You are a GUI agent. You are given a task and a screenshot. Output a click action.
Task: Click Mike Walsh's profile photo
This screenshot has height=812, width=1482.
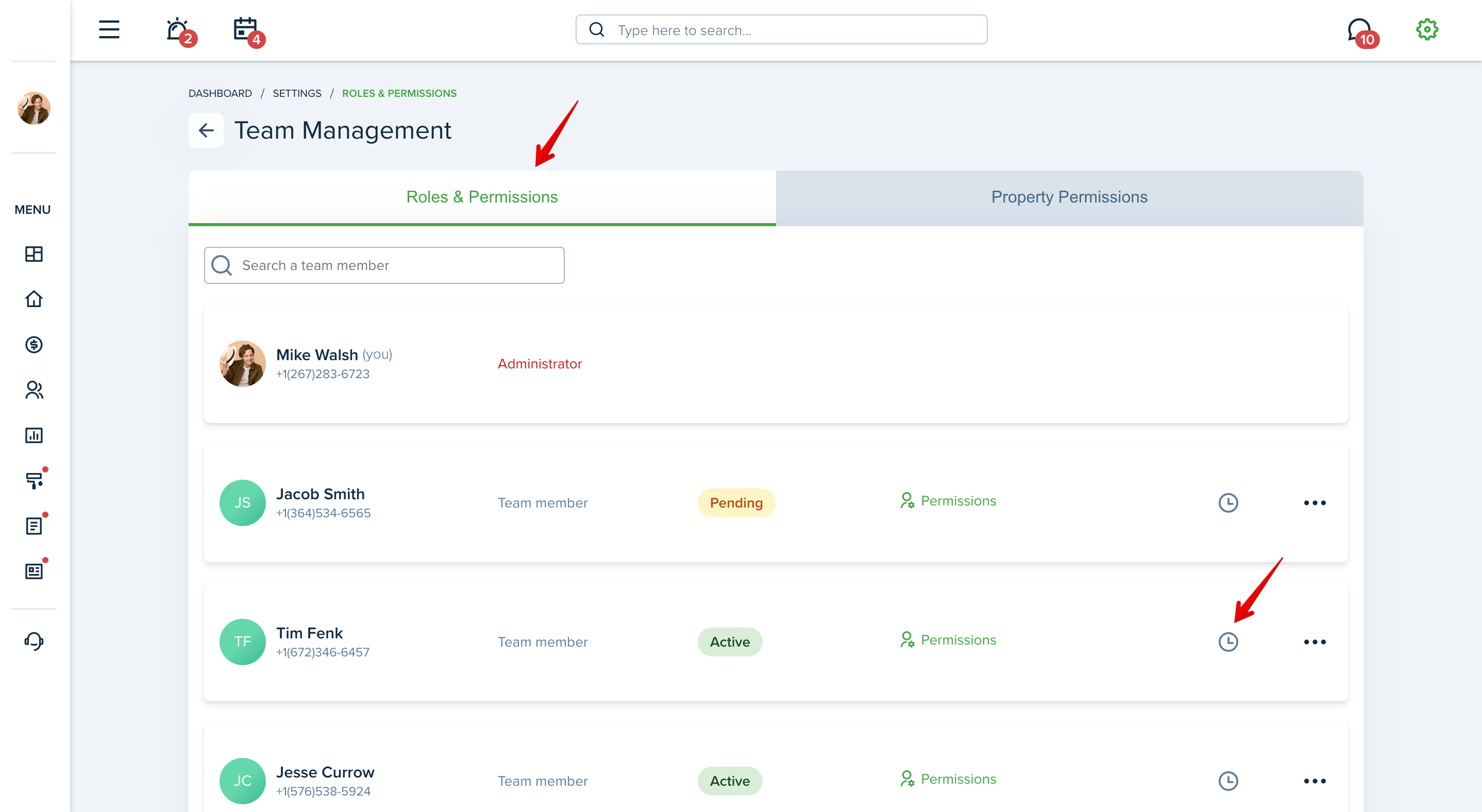tap(242, 363)
